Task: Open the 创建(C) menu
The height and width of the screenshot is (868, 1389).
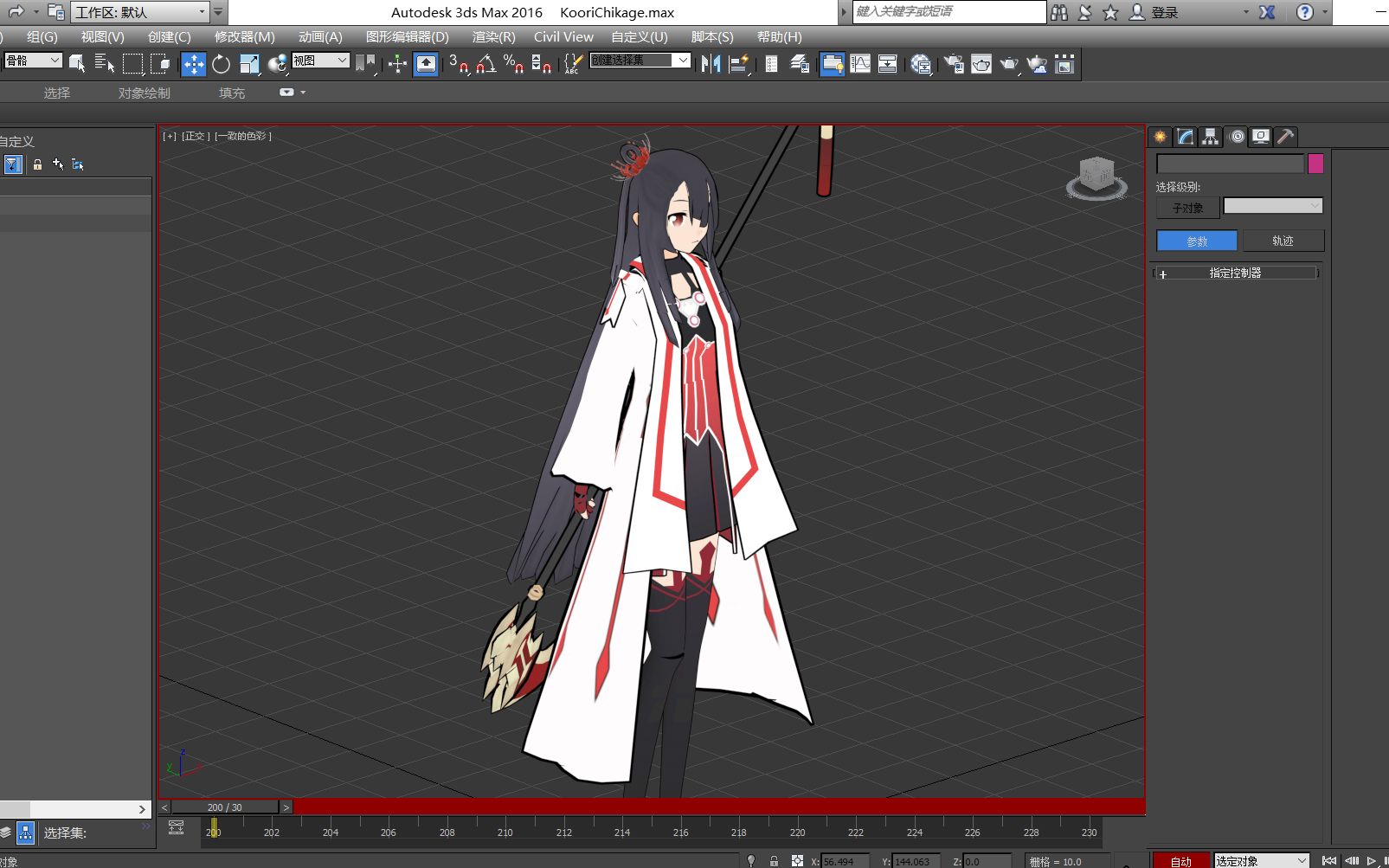Action: click(169, 37)
